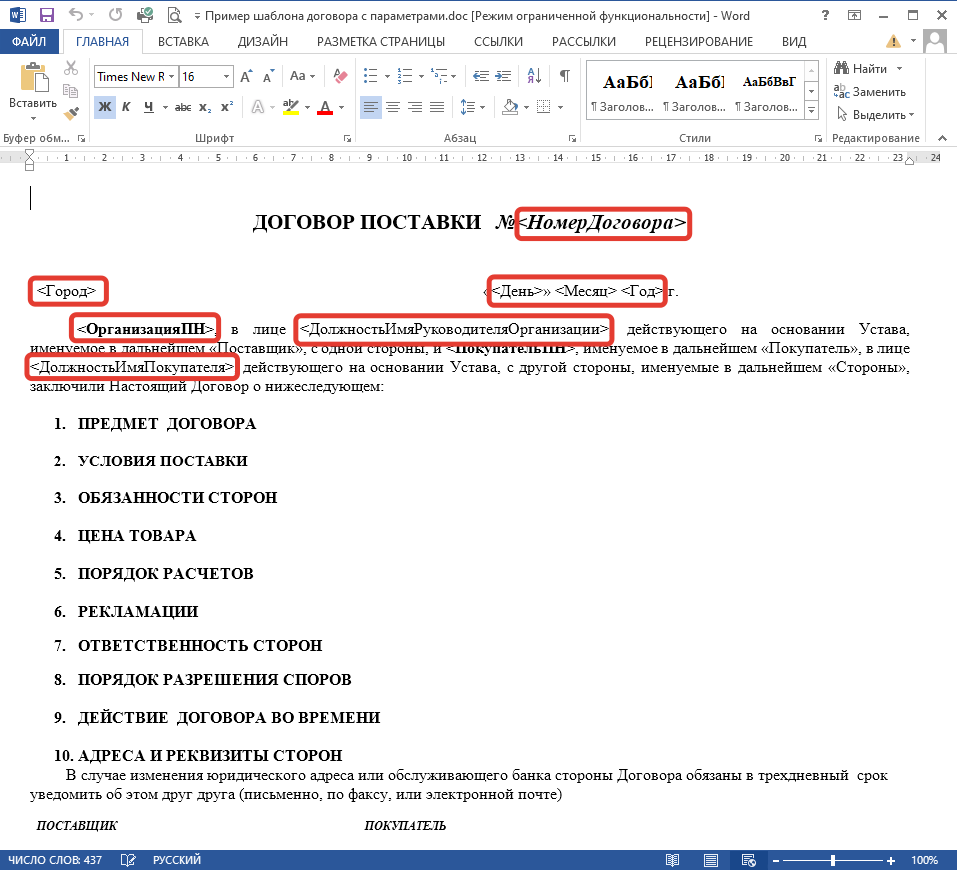Toggle paragraph marks (¶) visibility
This screenshot has width=957, height=870.
point(565,77)
